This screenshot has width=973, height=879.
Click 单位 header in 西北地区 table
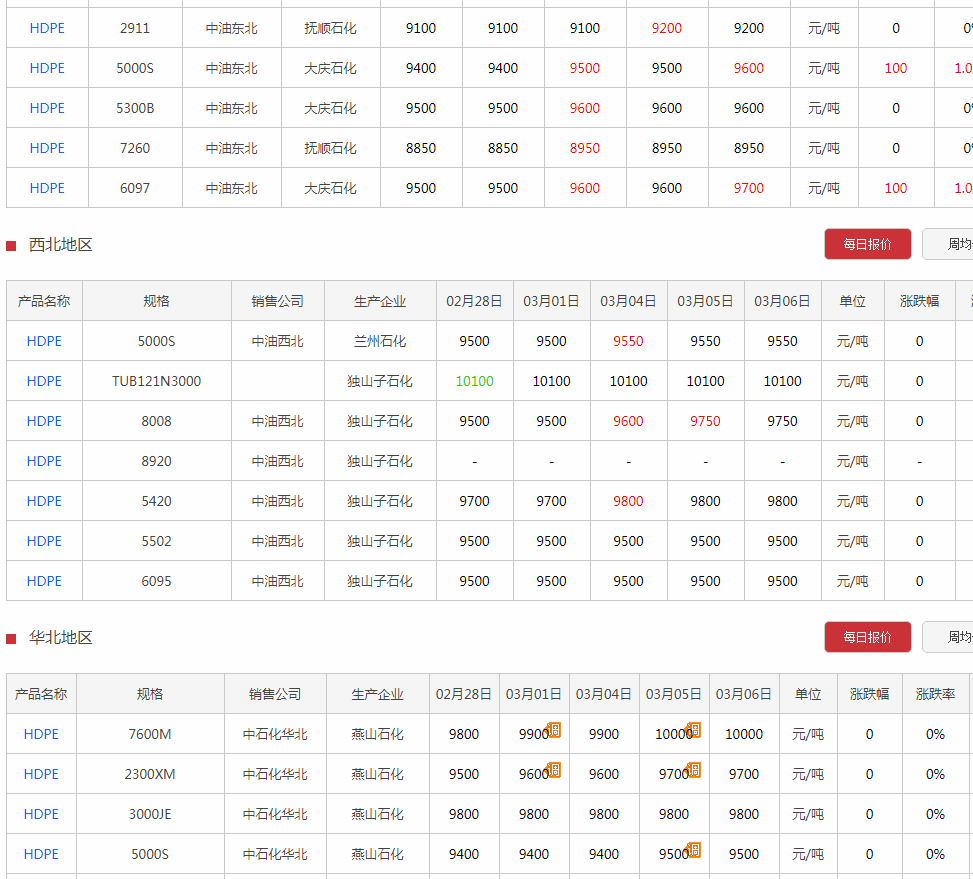[x=853, y=301]
